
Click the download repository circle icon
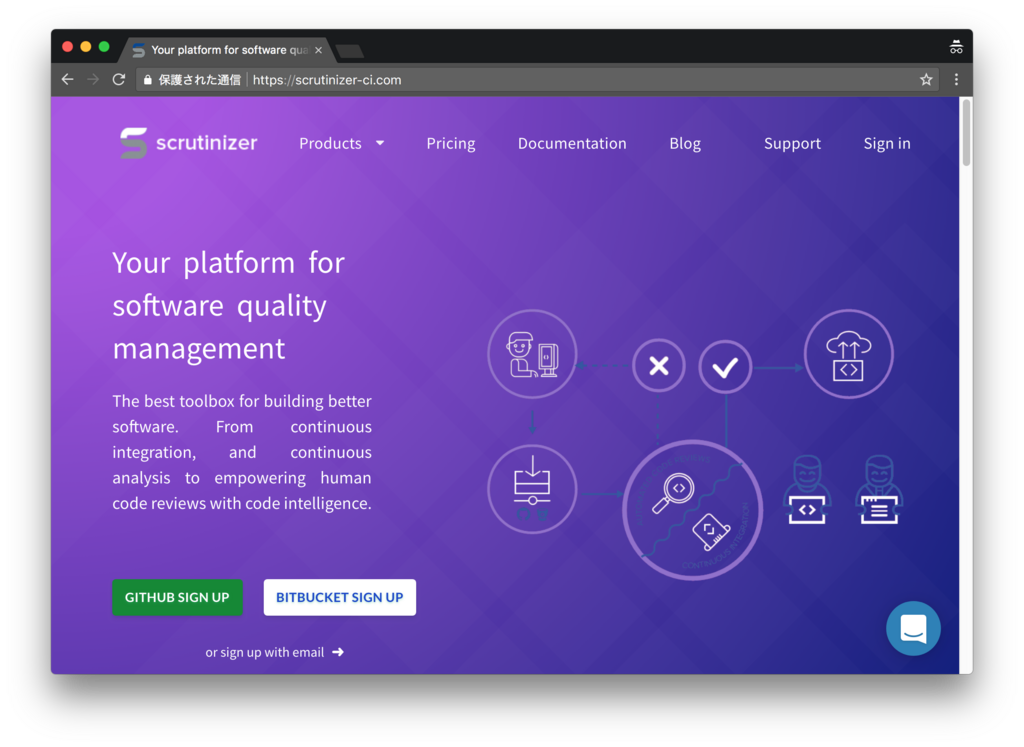coord(532,489)
